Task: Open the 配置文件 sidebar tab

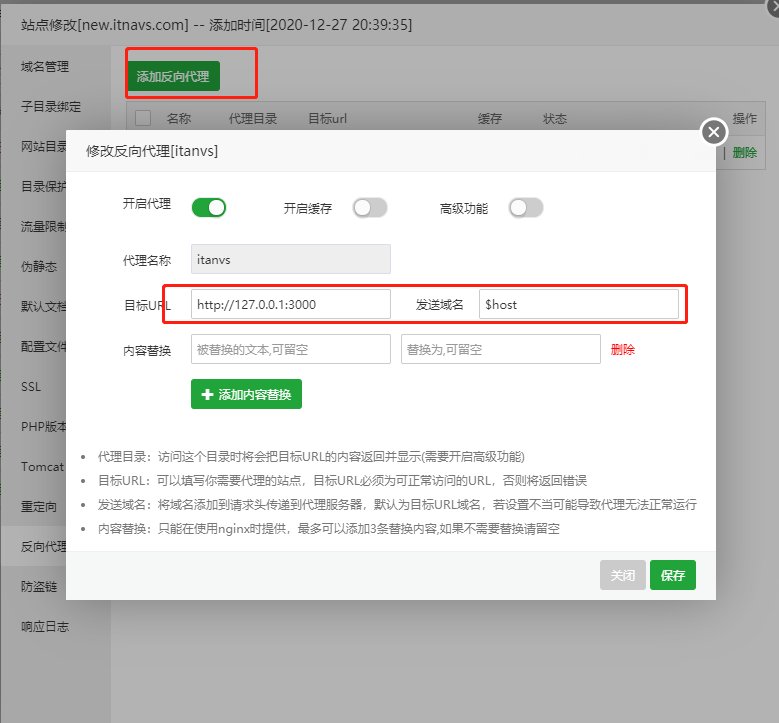Action: (44, 346)
